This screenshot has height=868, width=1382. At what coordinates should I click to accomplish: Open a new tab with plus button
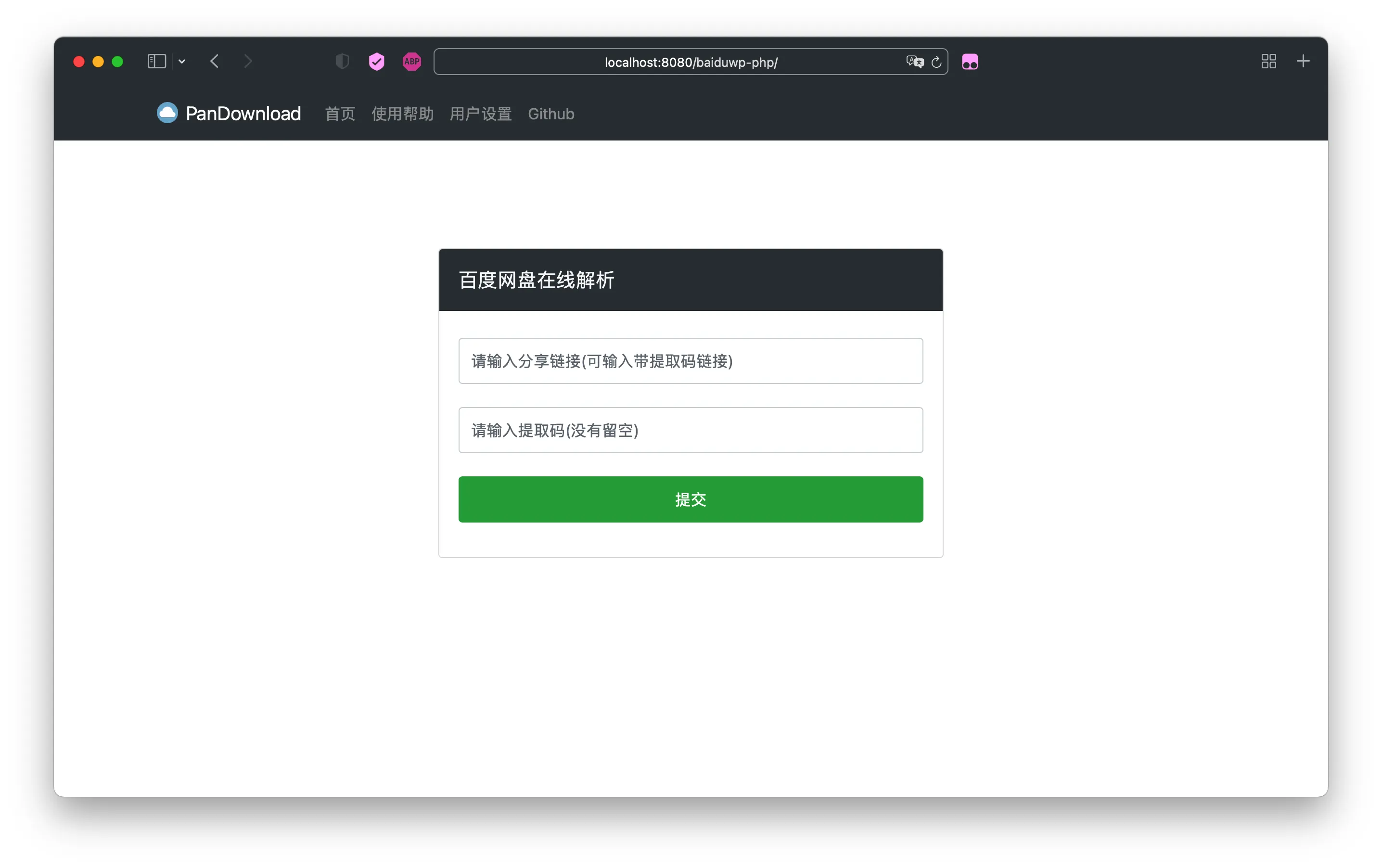(1304, 62)
